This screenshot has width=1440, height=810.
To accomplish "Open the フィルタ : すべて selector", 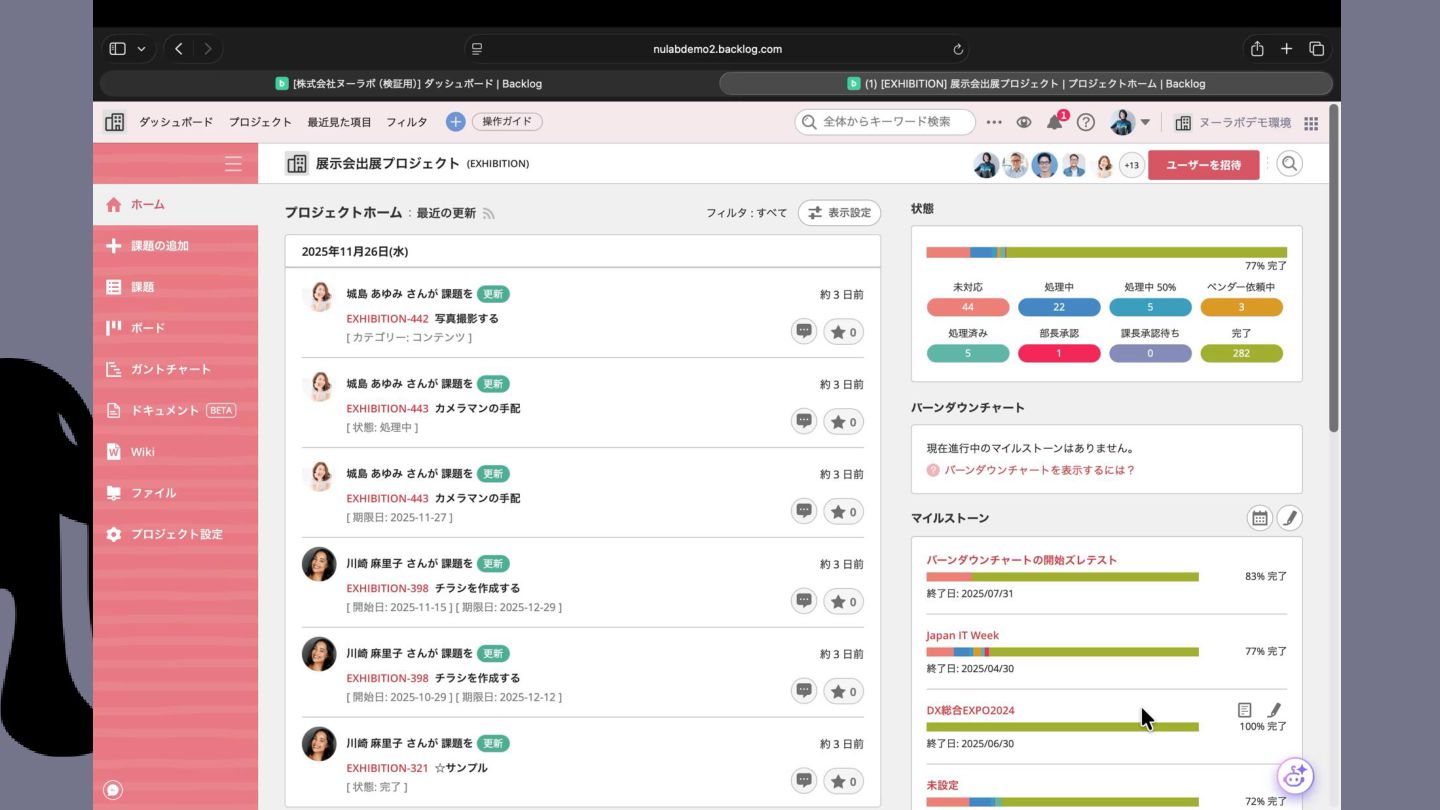I will coord(746,213).
